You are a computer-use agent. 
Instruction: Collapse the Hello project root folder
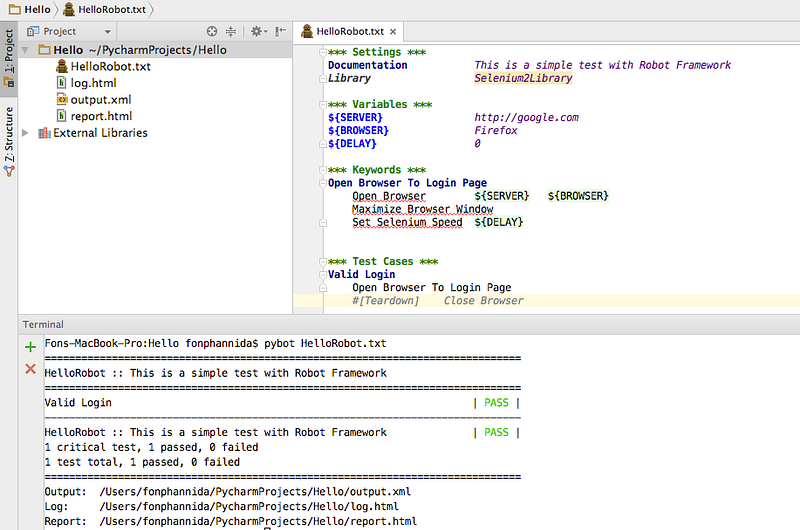25,50
